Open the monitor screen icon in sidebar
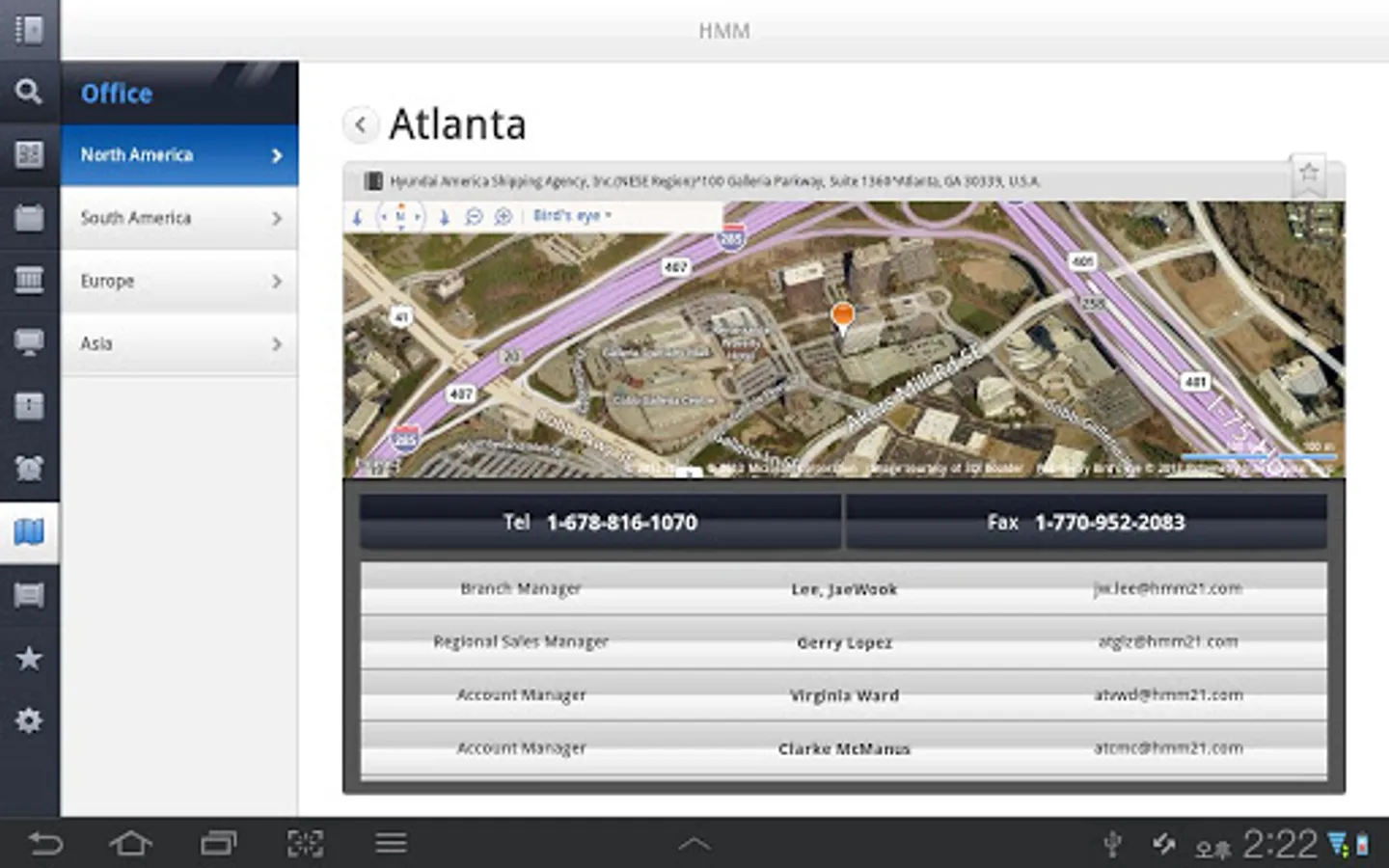Viewport: 1389px width, 868px height. [x=29, y=342]
